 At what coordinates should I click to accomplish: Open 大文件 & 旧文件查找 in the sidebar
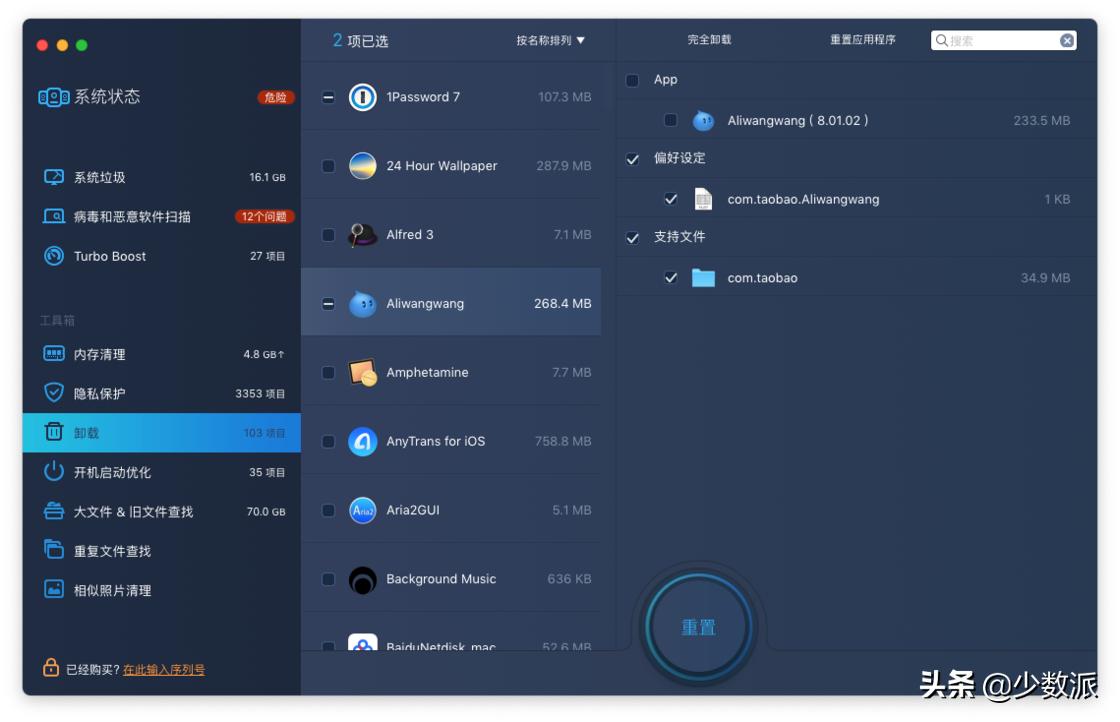[161, 511]
